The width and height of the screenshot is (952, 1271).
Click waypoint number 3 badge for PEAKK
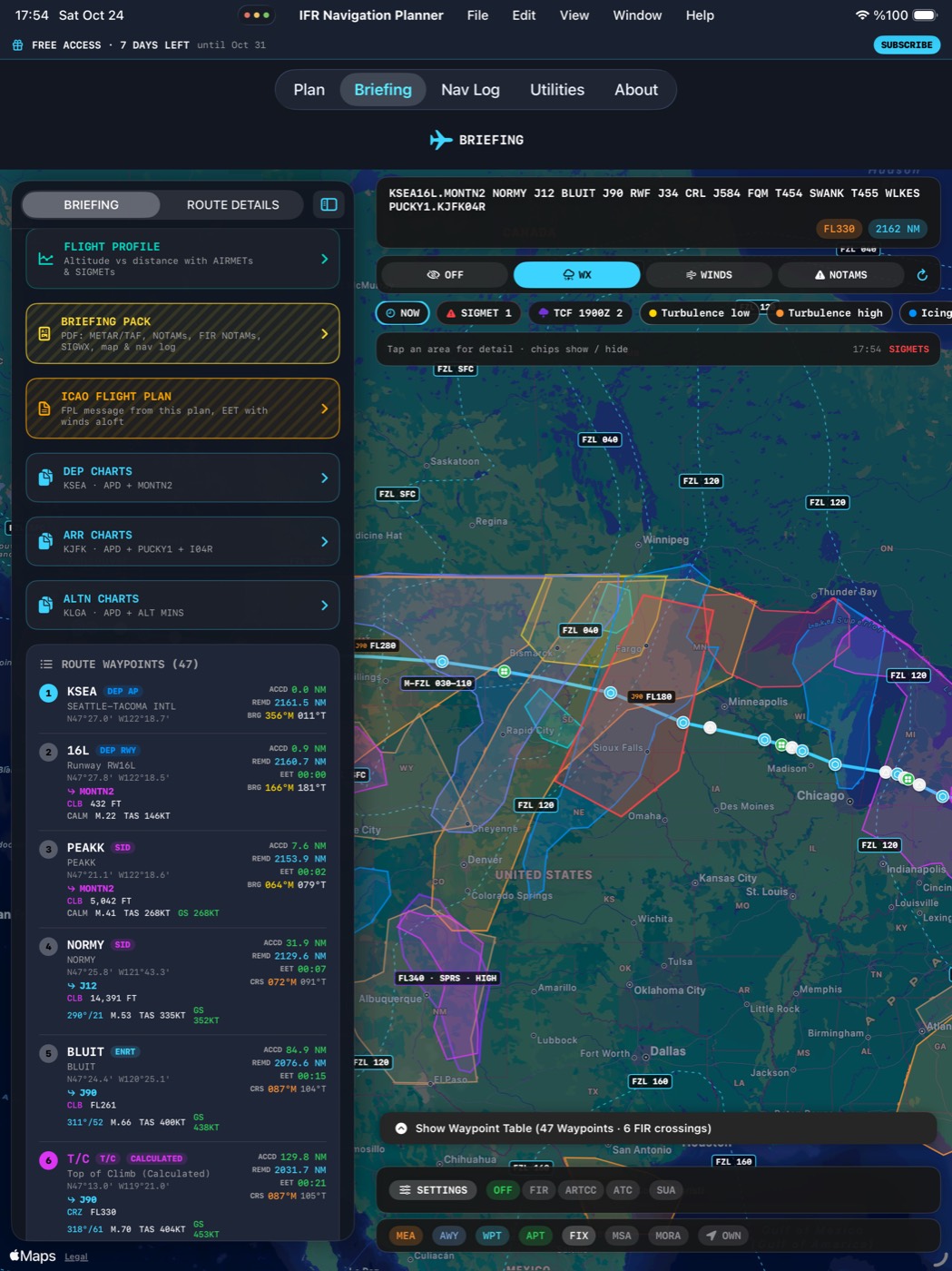[48, 850]
